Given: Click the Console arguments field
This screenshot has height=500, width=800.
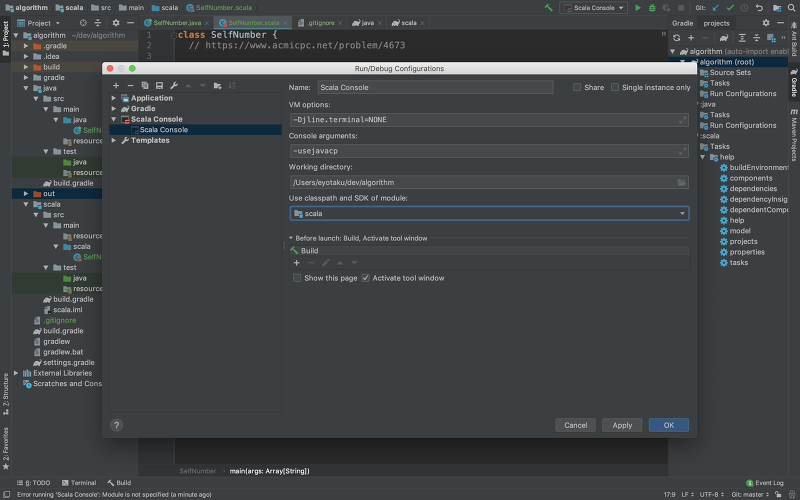Looking at the screenshot, I should tap(489, 151).
